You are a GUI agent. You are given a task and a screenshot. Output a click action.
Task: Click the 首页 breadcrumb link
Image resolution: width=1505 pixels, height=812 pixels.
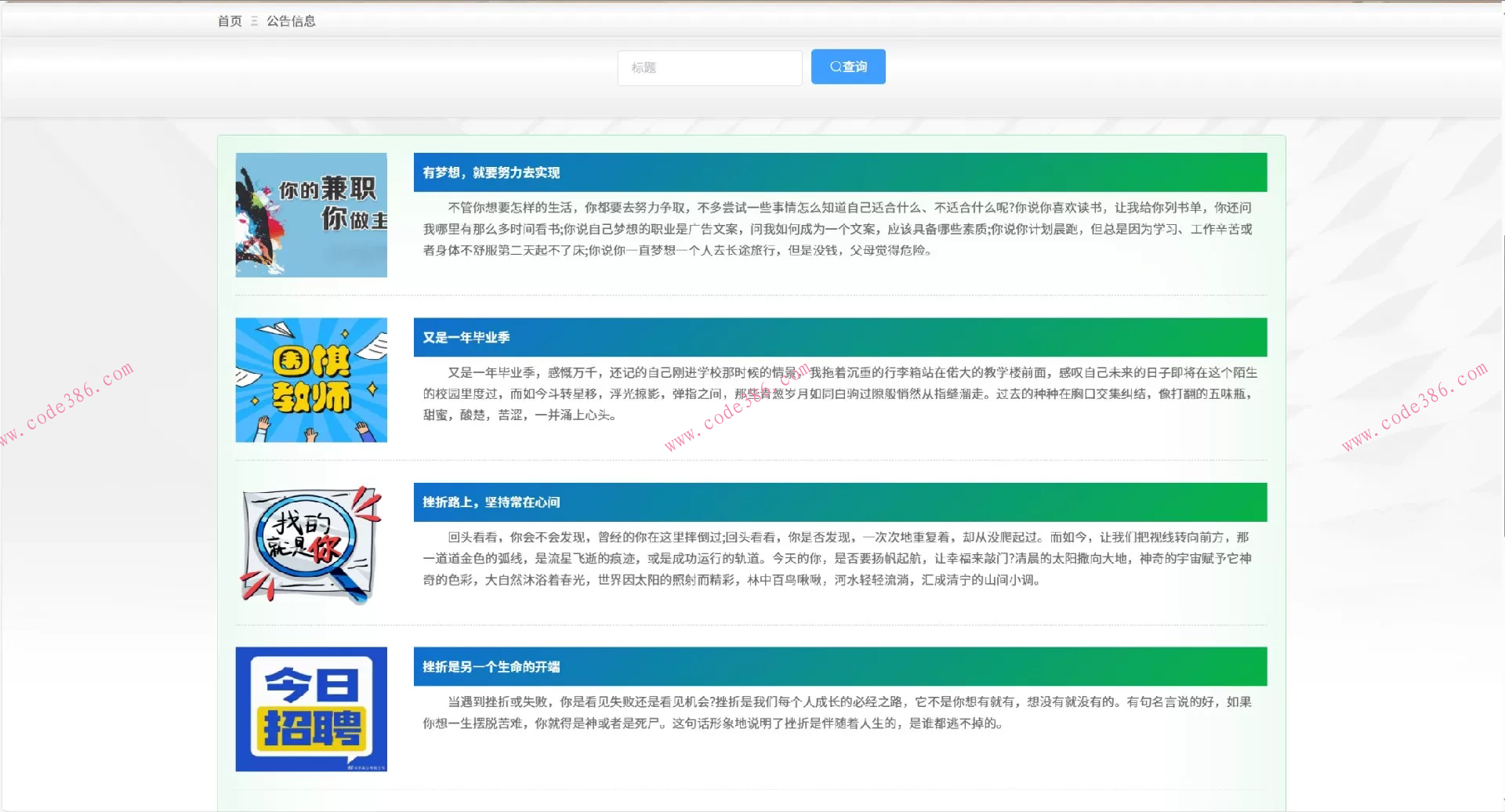(x=230, y=21)
